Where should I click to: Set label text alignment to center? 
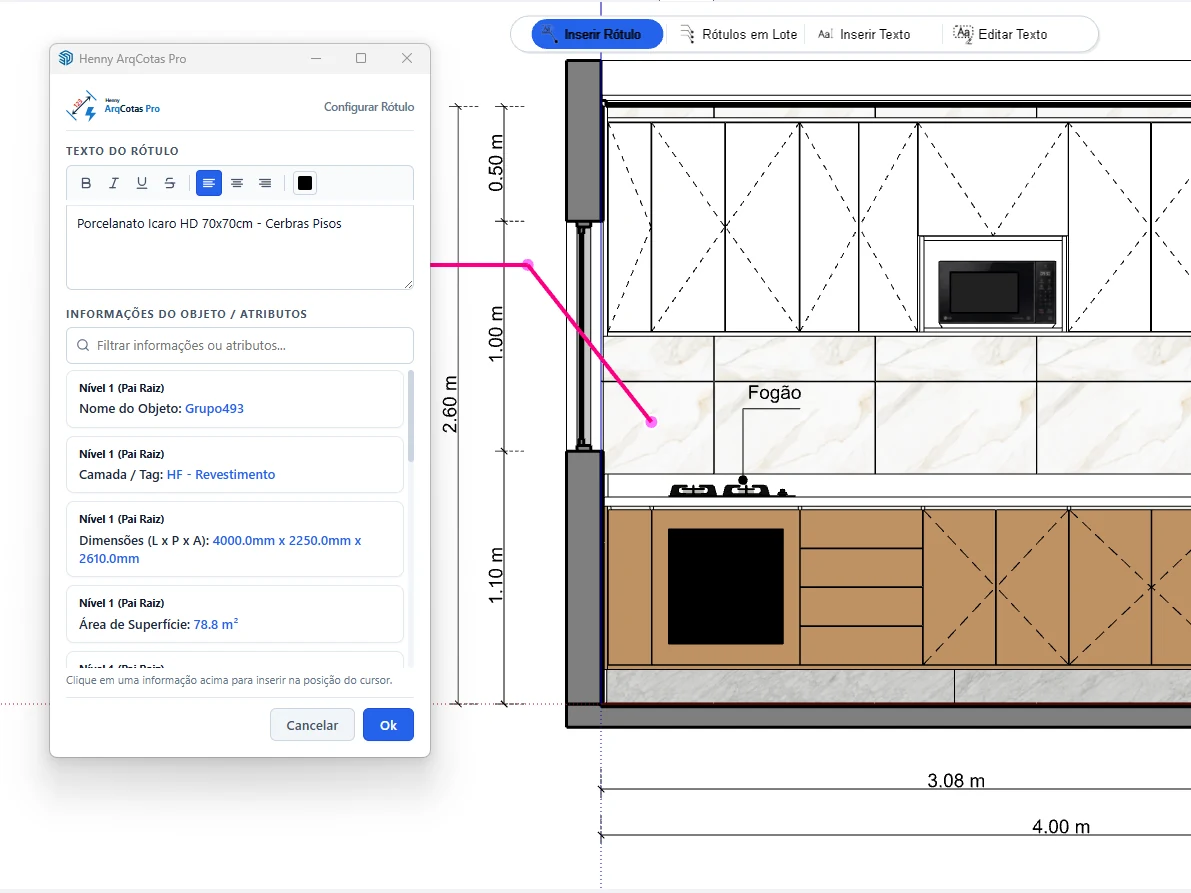pyautogui.click(x=237, y=183)
